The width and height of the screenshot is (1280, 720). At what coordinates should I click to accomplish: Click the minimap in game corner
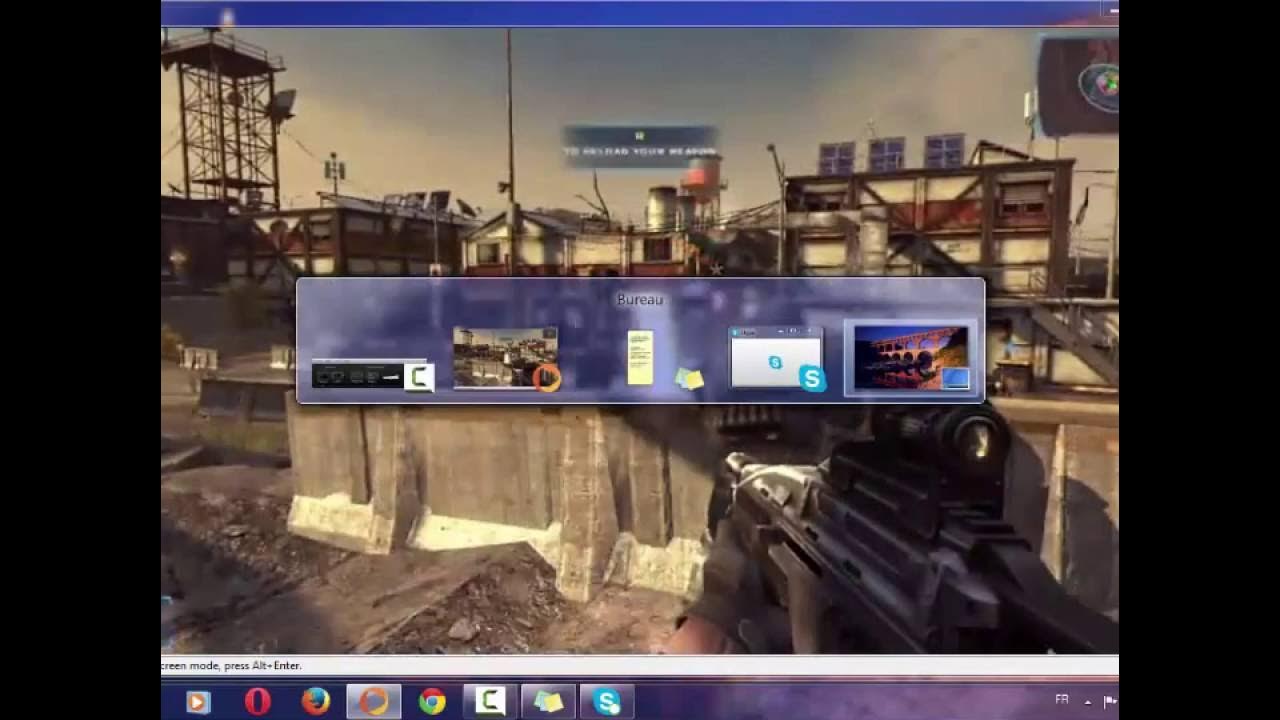[x=1078, y=85]
